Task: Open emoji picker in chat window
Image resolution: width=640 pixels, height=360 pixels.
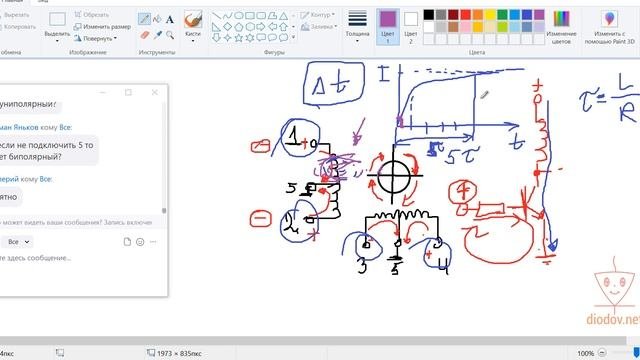Action: [140, 242]
